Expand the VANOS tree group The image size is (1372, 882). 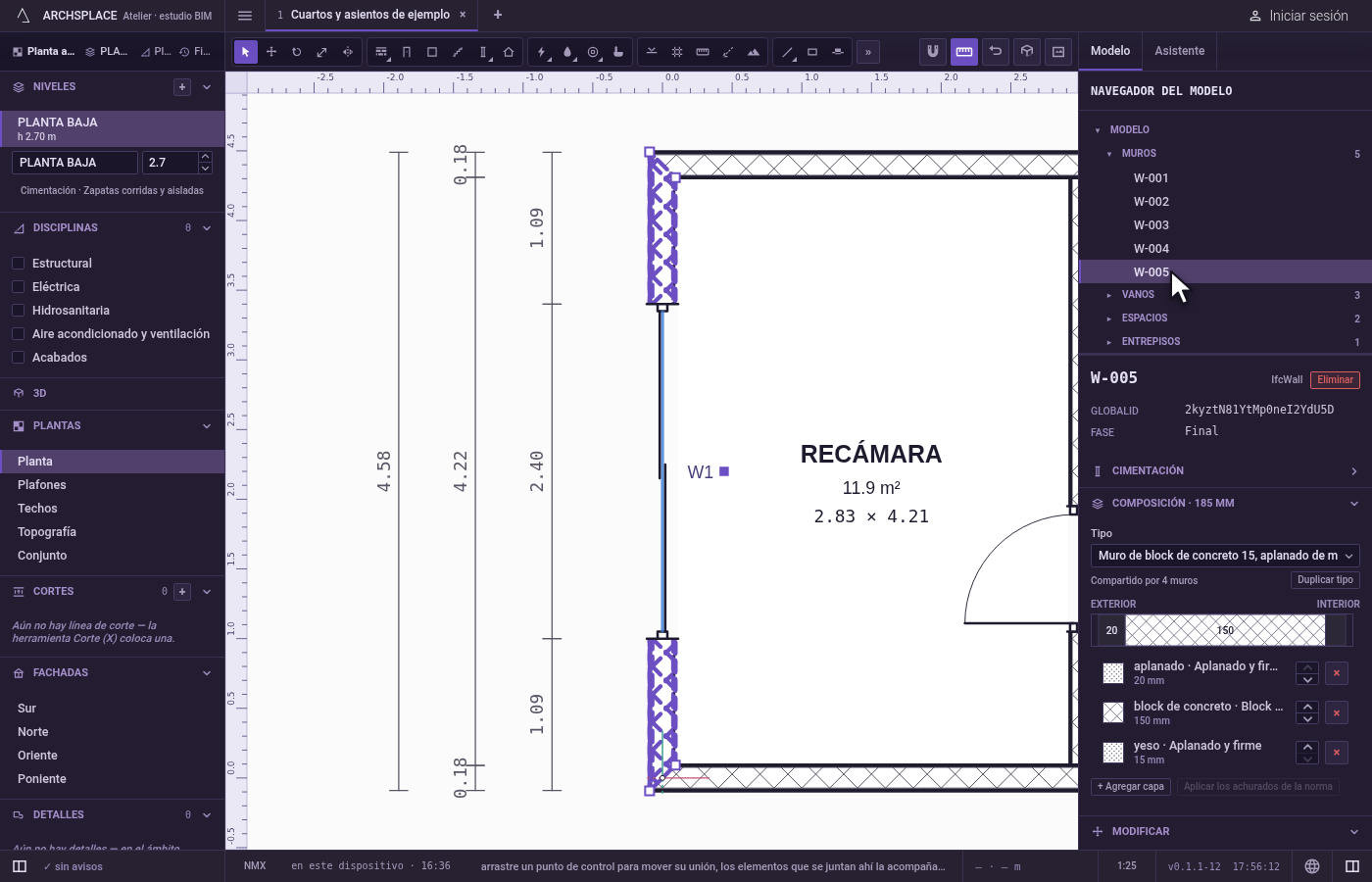(x=1109, y=295)
